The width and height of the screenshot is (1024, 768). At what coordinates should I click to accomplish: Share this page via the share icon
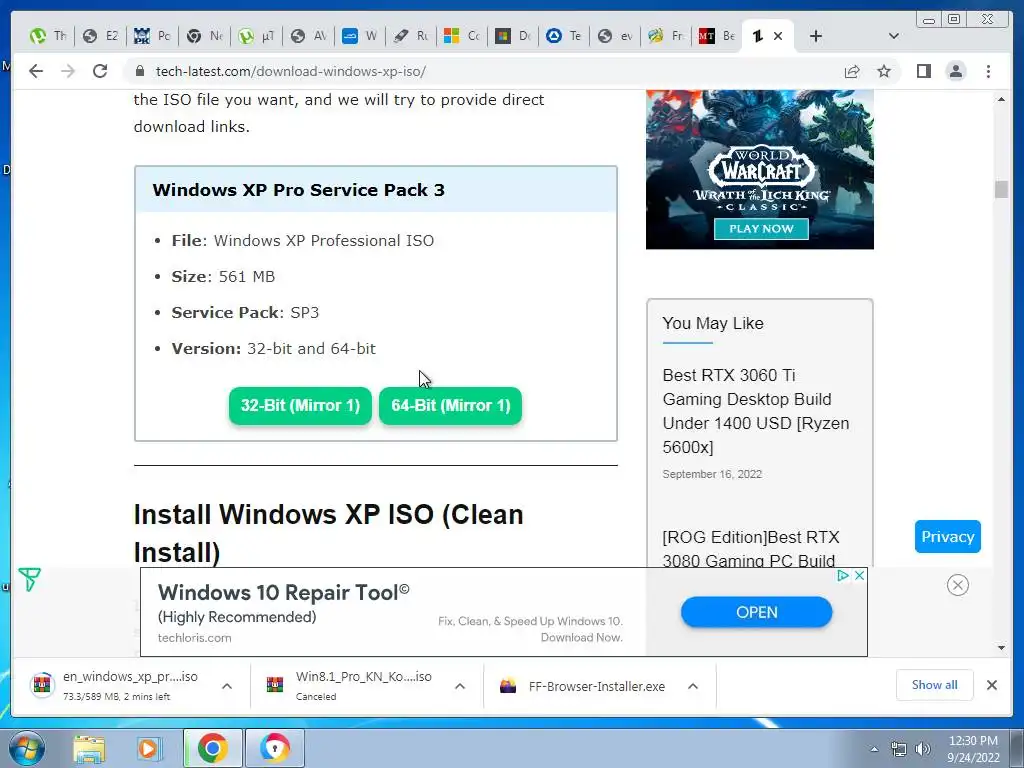coord(852,71)
